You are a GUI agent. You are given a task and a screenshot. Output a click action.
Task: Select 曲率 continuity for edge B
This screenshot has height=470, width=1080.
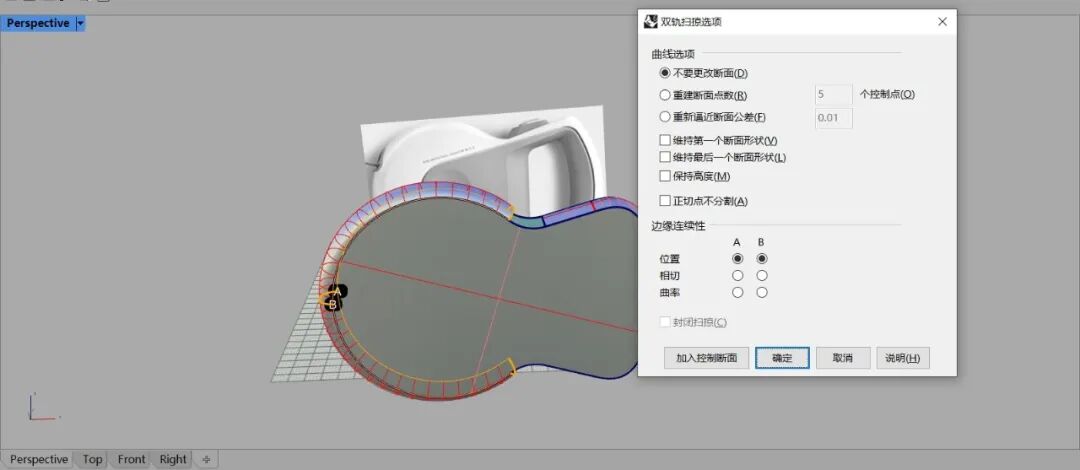pos(762,292)
